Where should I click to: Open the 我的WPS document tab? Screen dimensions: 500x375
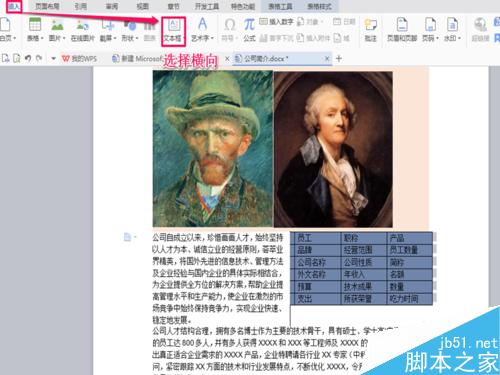(79, 59)
